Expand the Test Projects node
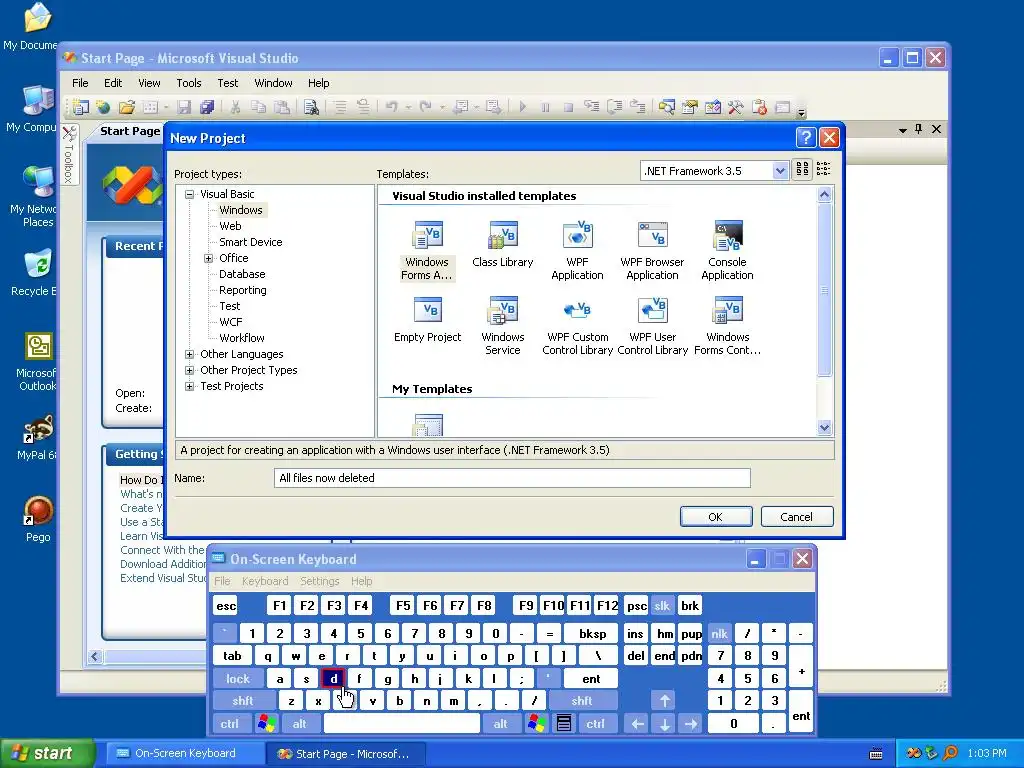1024x768 pixels. tap(189, 386)
